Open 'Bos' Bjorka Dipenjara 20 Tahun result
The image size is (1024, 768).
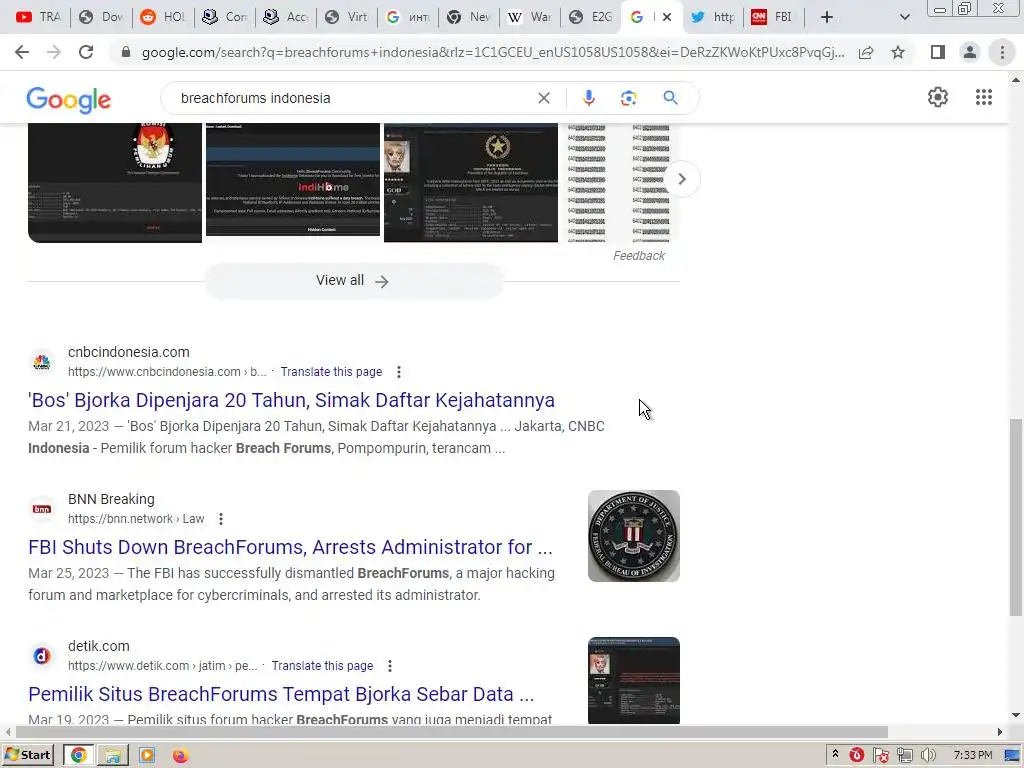click(x=291, y=400)
